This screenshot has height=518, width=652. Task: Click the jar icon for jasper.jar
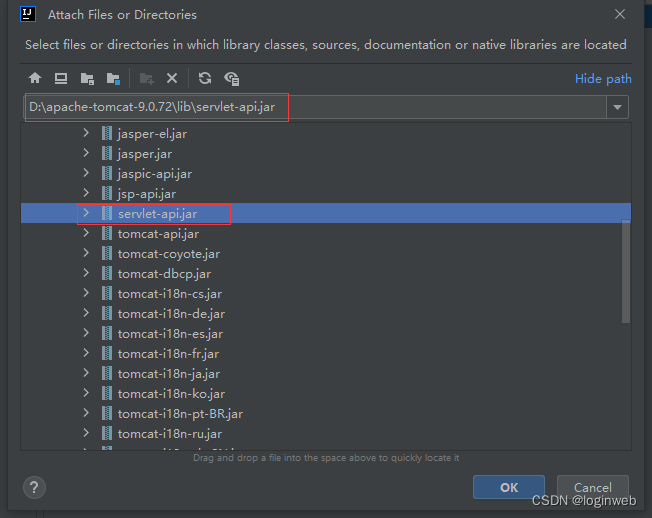[107, 153]
